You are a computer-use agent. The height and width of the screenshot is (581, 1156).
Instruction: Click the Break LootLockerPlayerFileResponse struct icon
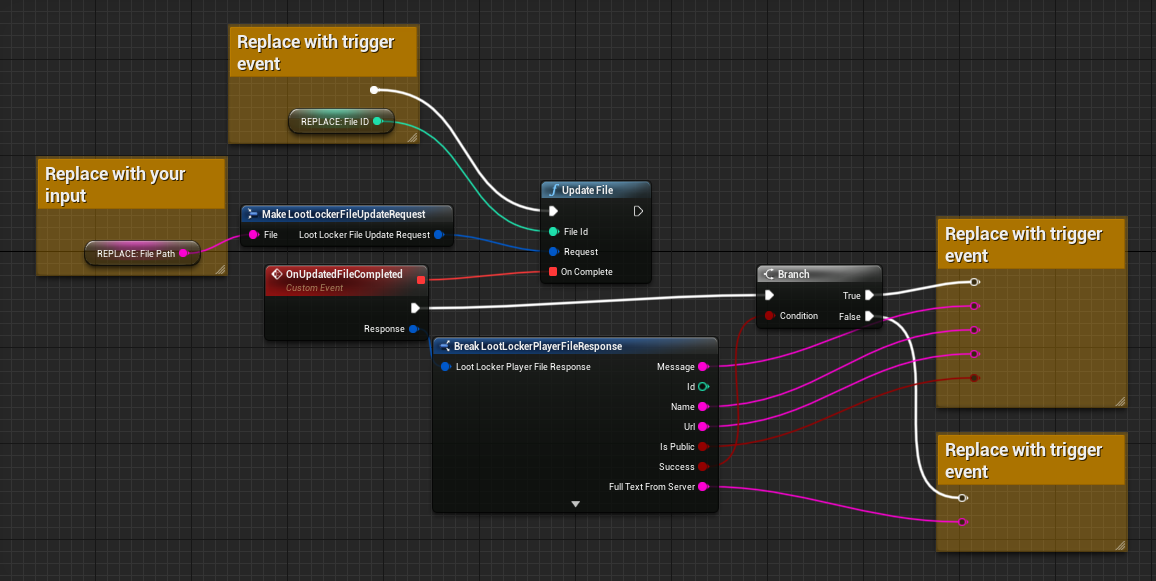[444, 346]
